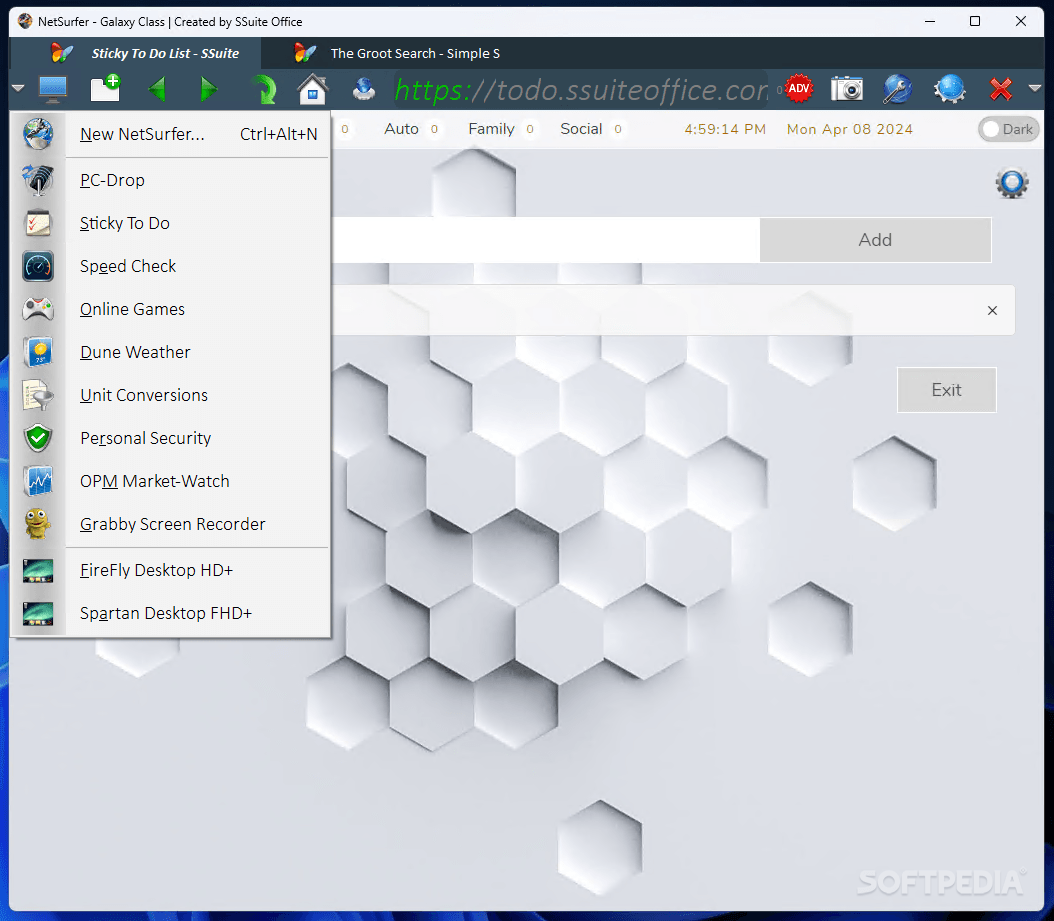
Task: Click the new task text input field
Action: [546, 240]
